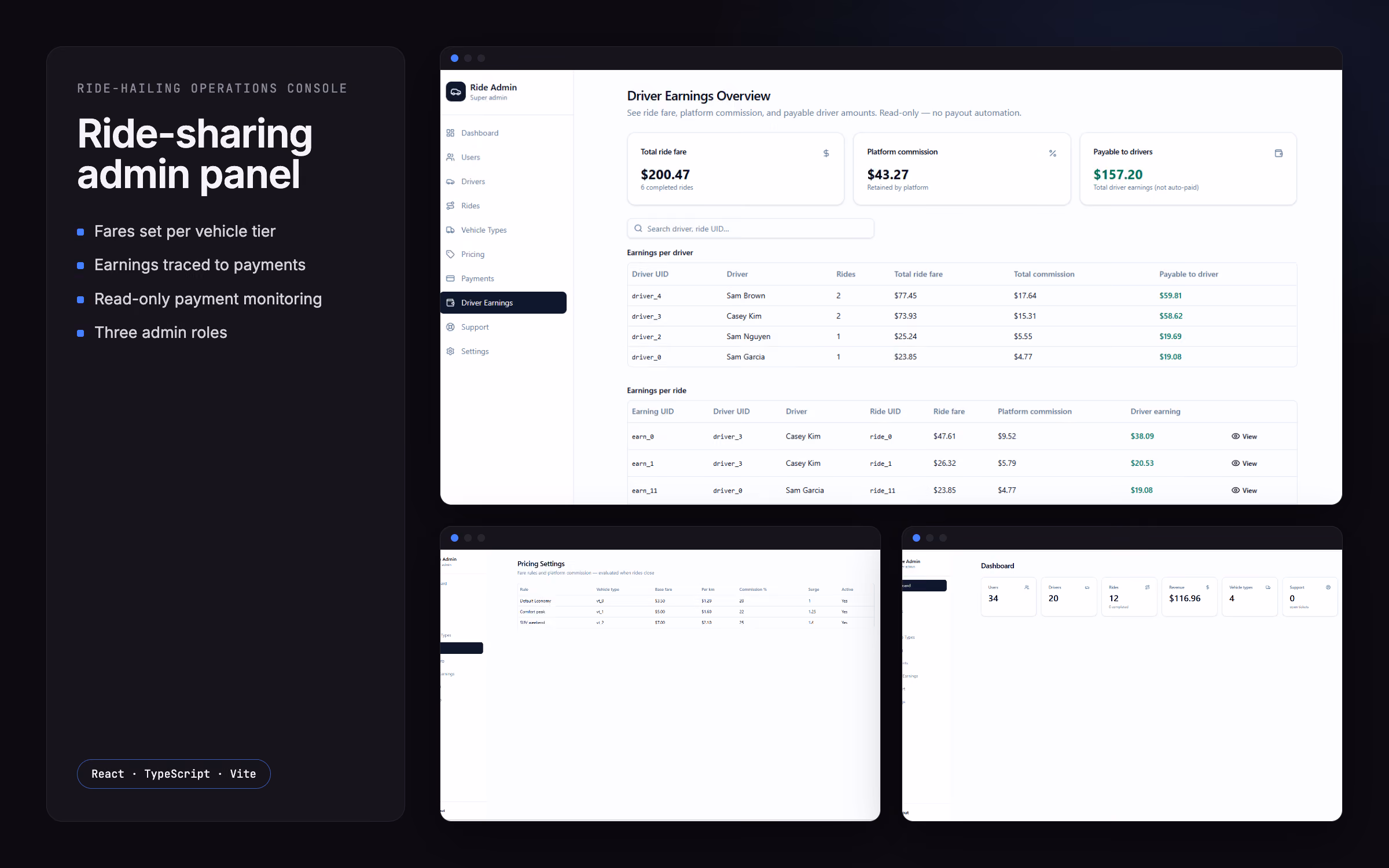
Task: View details for earn_1 row
Action: [1244, 464]
